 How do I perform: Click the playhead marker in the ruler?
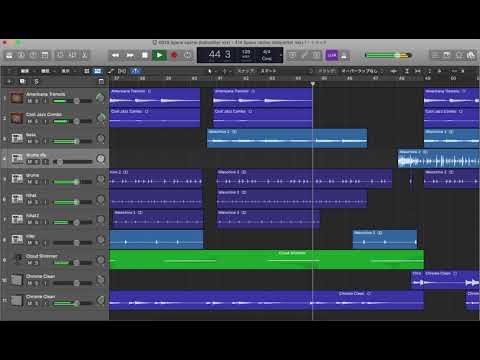click(313, 84)
